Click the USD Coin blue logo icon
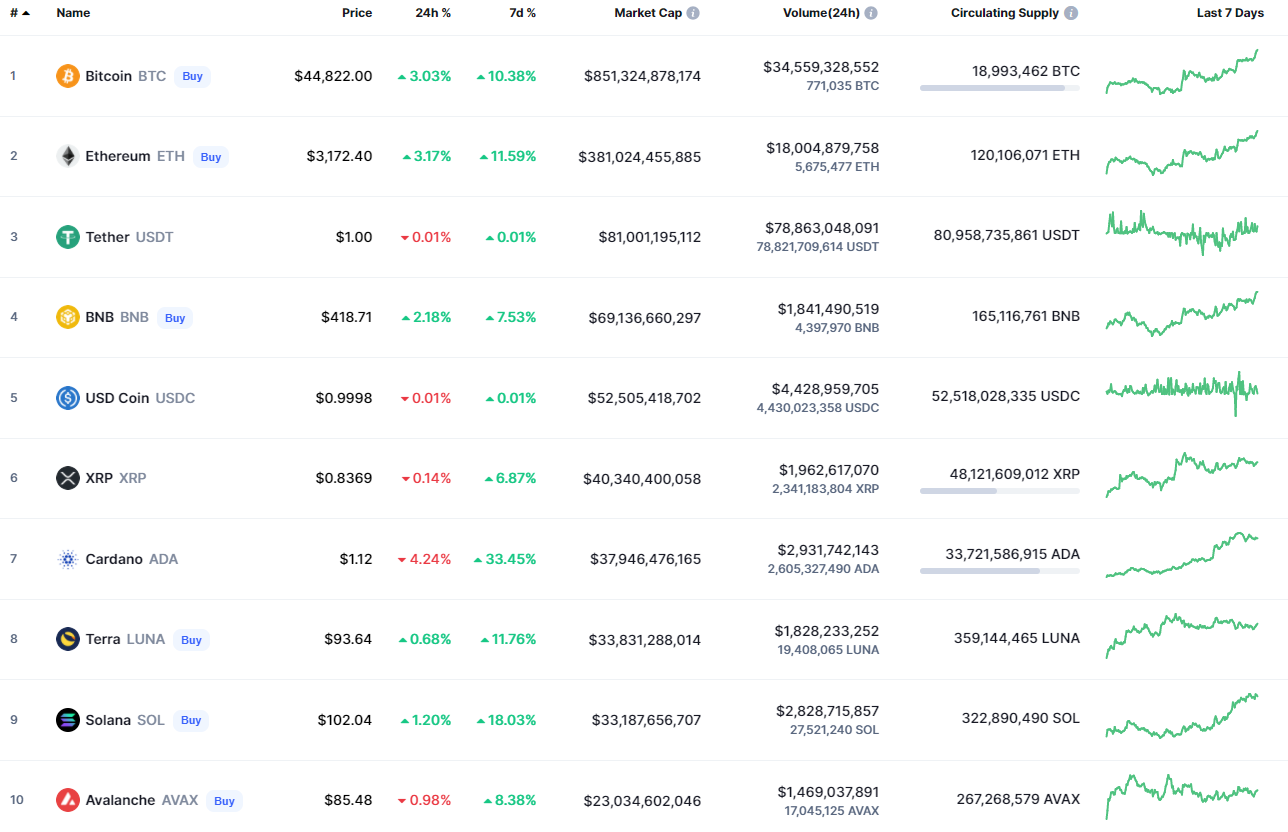This screenshot has width=1288, height=832. 68,398
